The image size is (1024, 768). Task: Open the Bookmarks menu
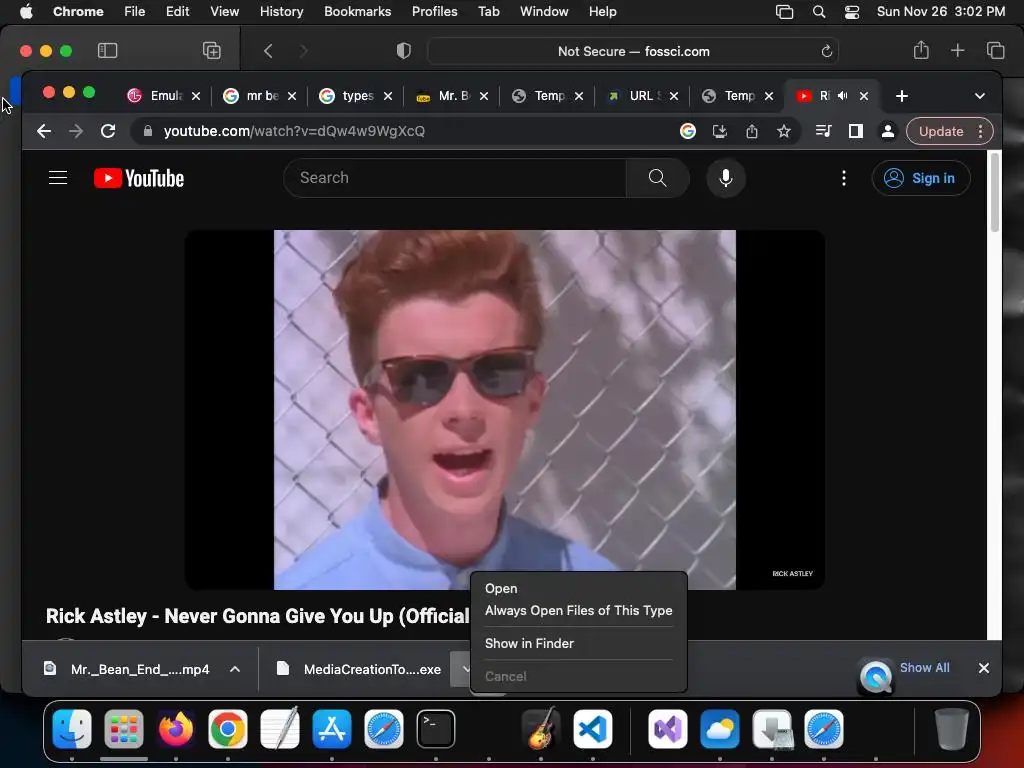tap(357, 11)
